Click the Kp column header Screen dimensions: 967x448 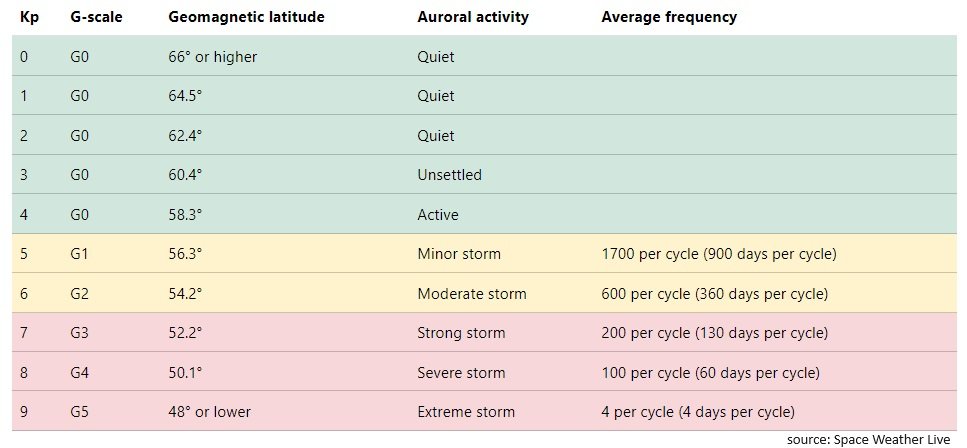(28, 17)
